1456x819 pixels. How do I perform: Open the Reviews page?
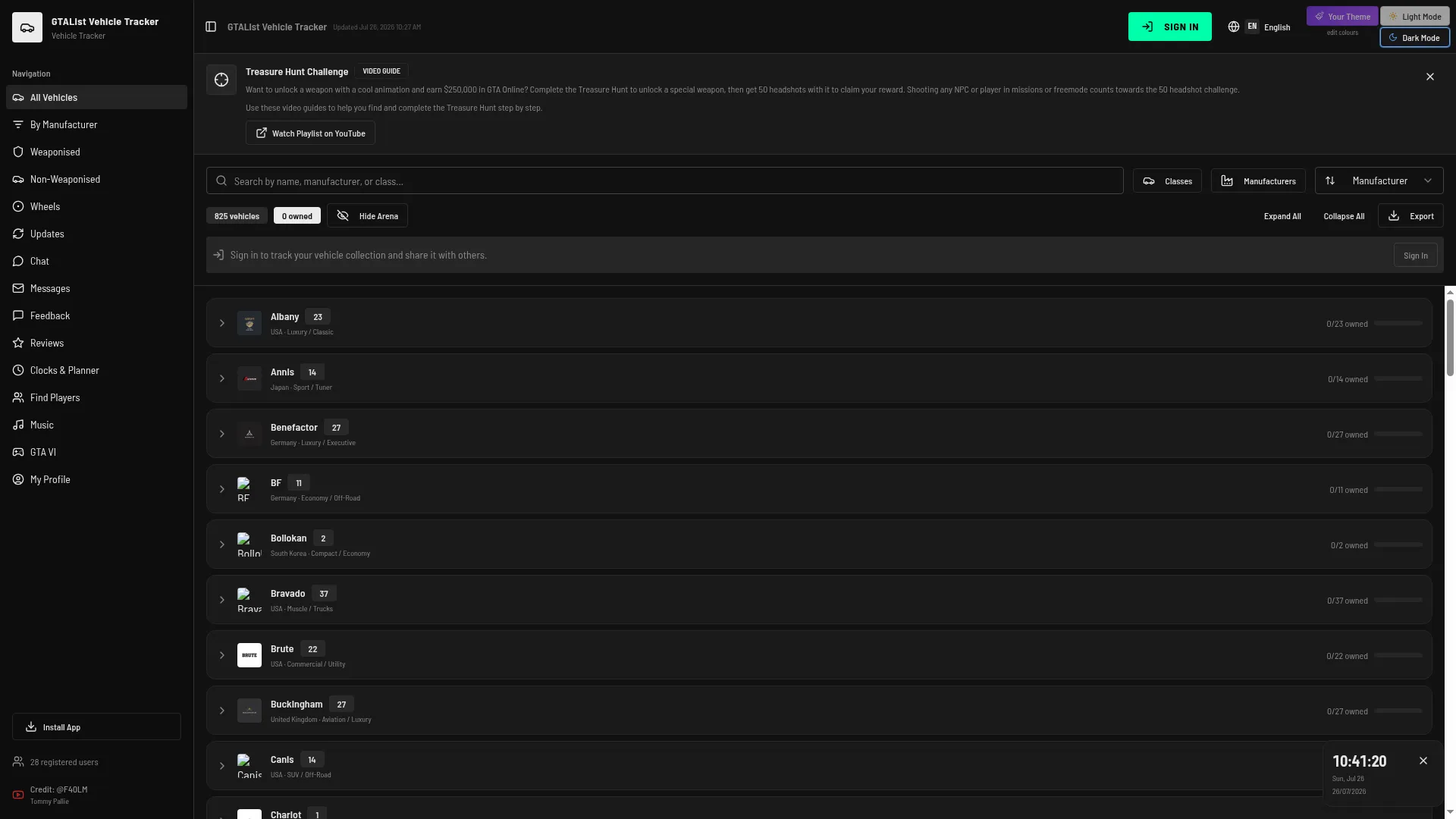96,343
